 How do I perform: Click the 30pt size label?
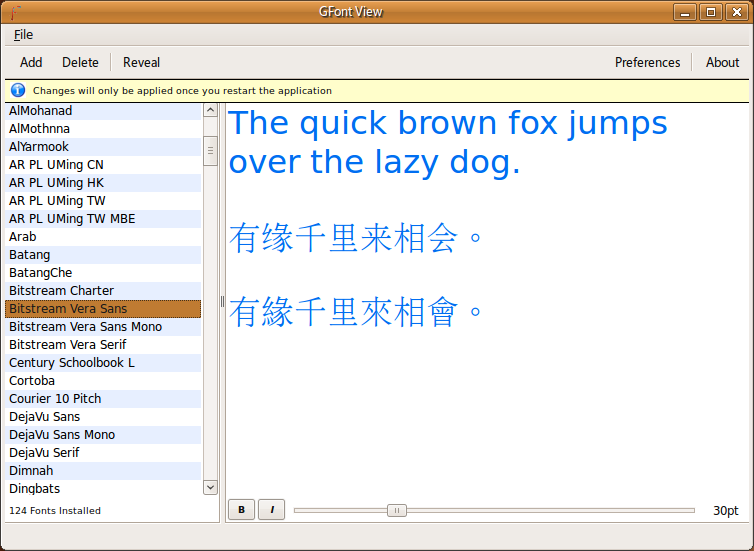coord(726,511)
